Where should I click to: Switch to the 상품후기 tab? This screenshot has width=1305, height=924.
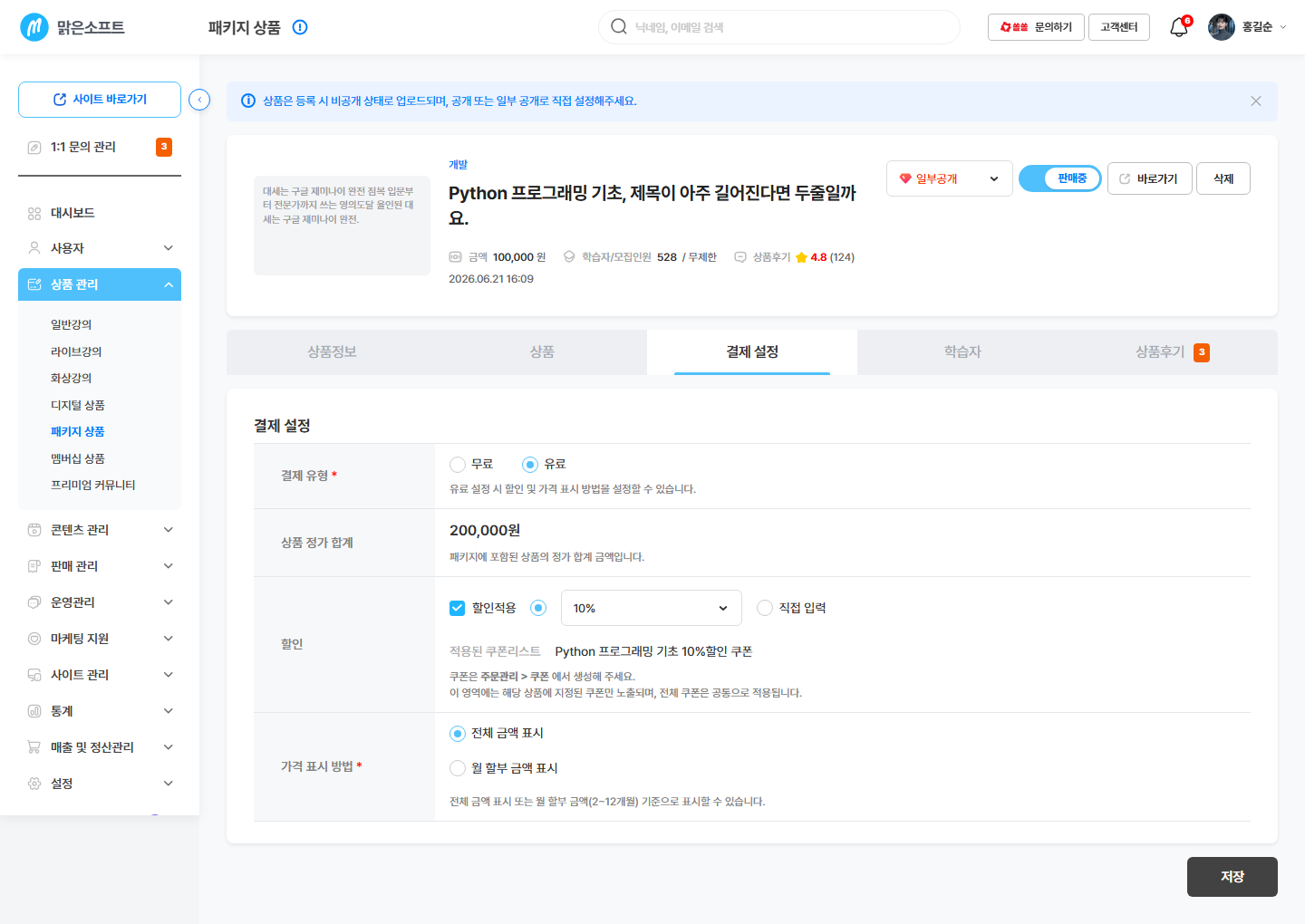(x=1173, y=352)
